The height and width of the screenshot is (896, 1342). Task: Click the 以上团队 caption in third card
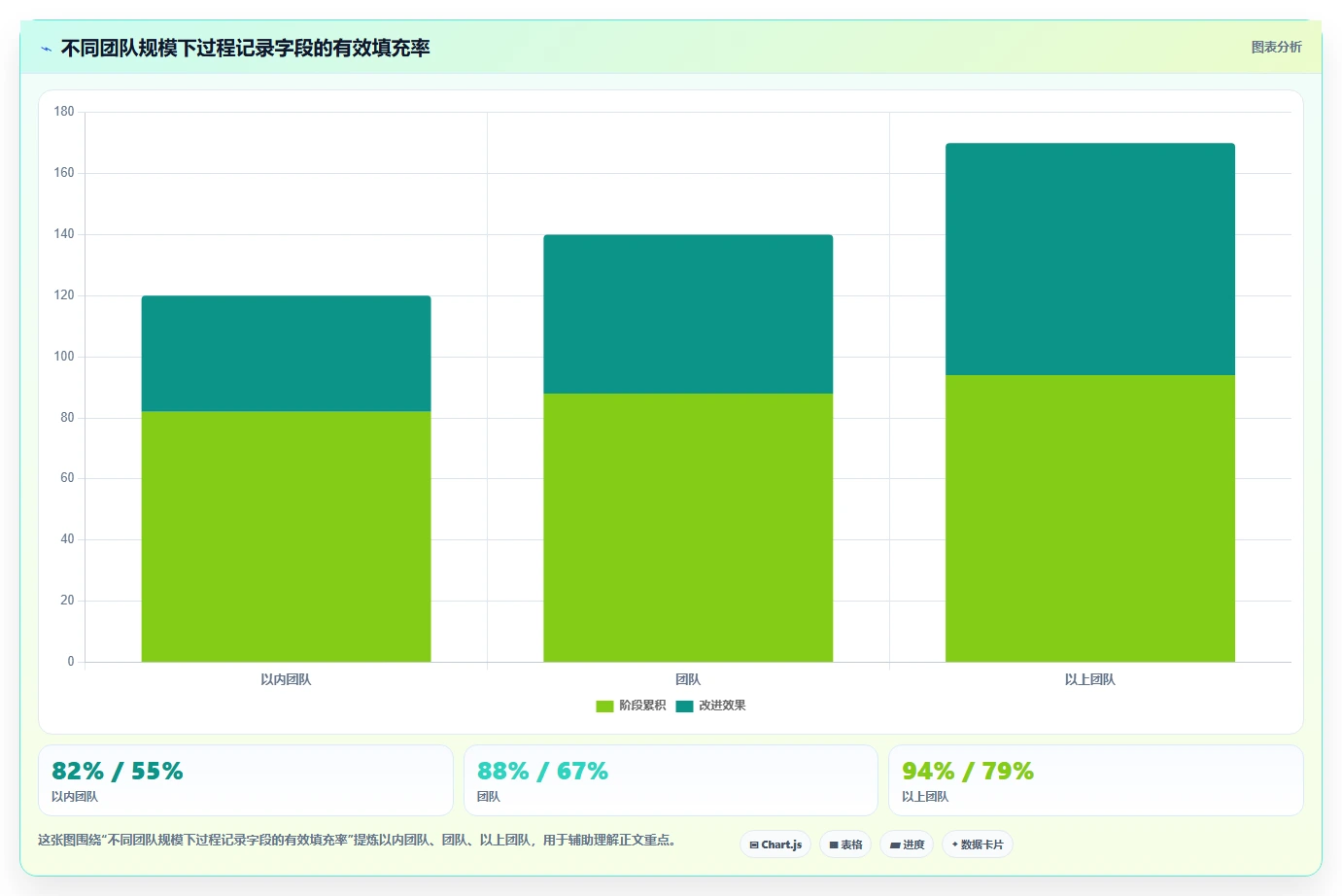925,797
